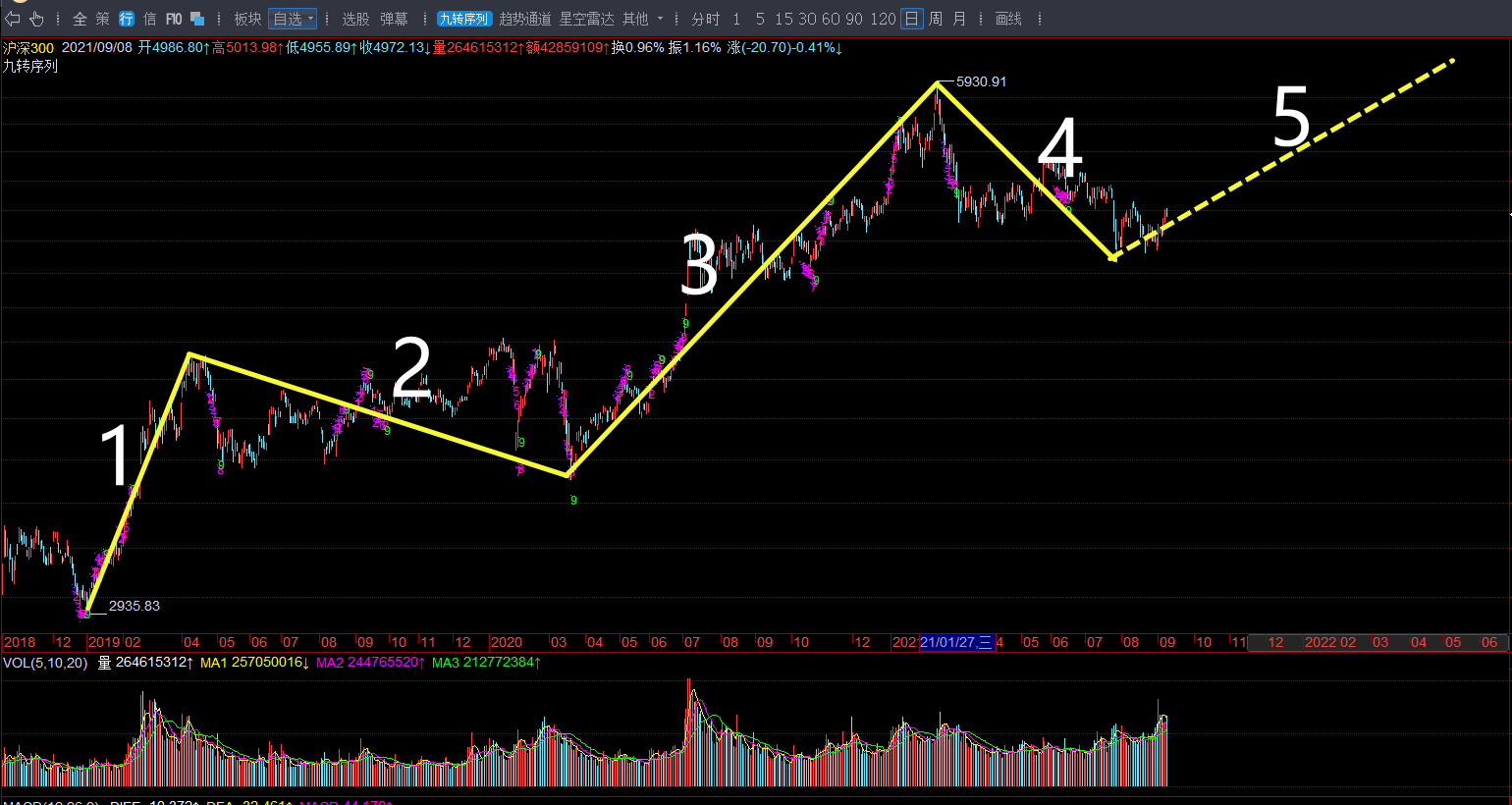
Task: Click the 2022 02 label on time axis
Action: click(1329, 642)
